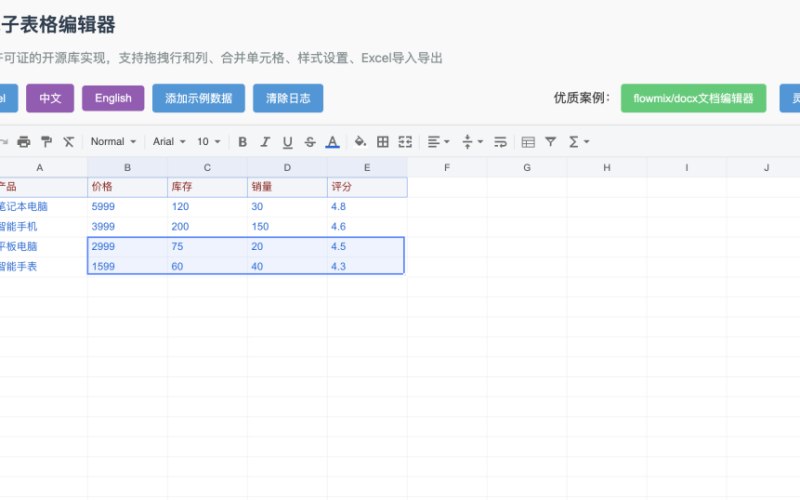Select cell with price 3999

tap(127, 227)
